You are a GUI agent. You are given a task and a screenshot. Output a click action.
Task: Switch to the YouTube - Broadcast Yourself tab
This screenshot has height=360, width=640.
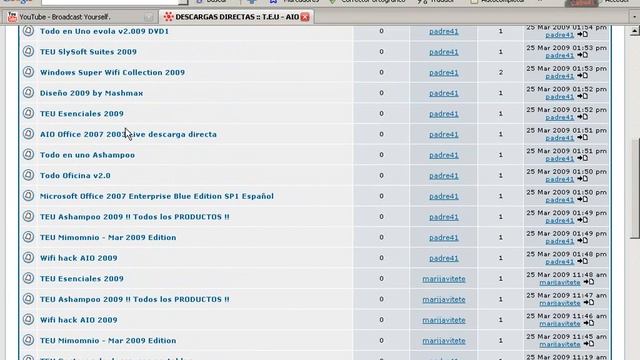point(80,17)
